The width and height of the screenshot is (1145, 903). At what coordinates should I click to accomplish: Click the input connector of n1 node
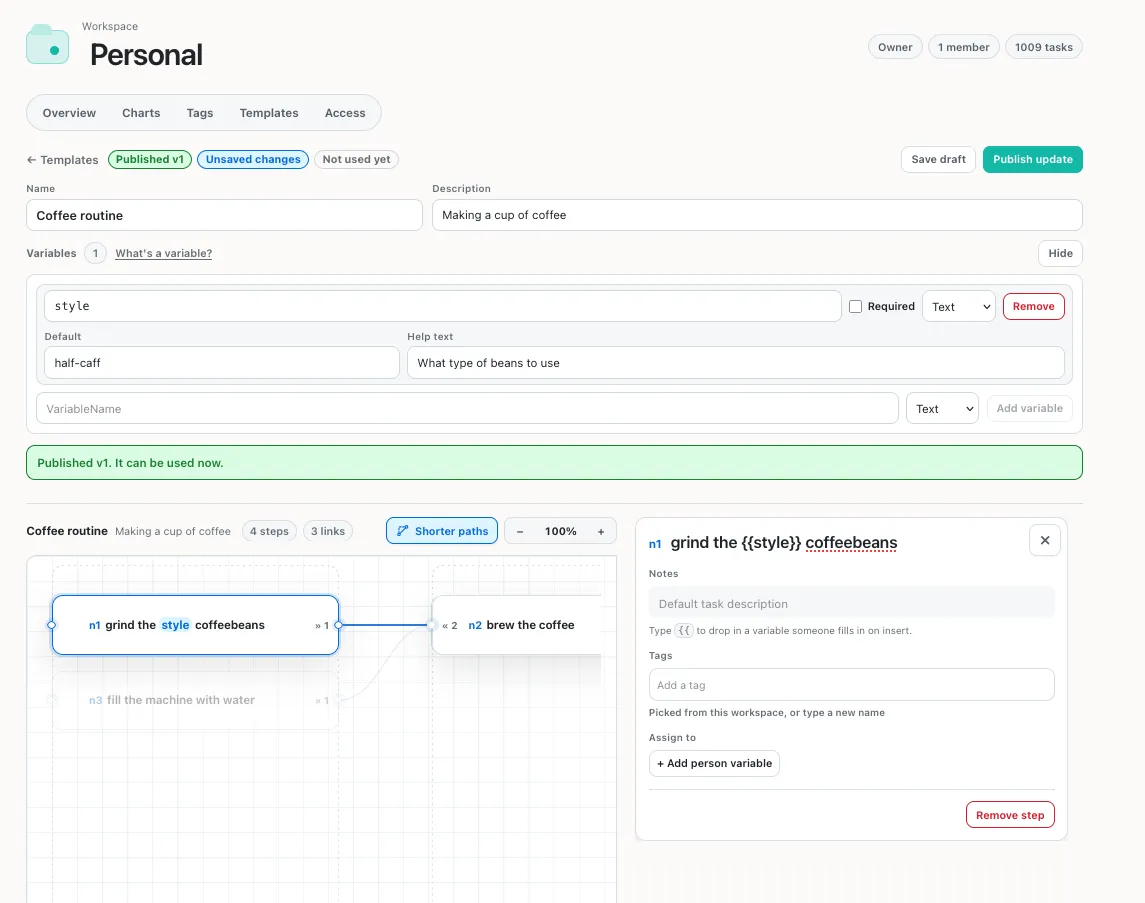tap(51, 625)
